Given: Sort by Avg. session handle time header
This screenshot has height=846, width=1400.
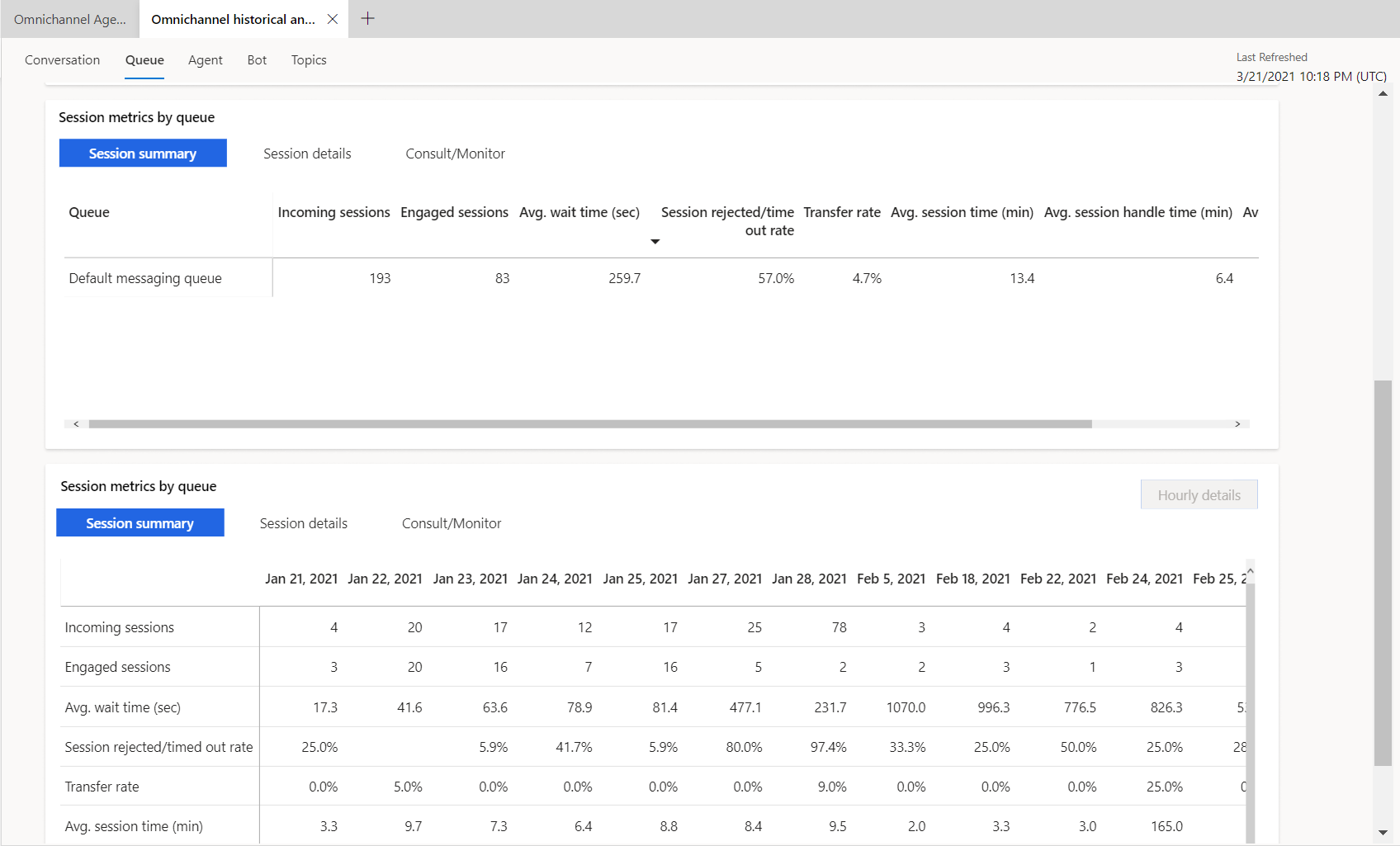Looking at the screenshot, I should click(x=1138, y=212).
